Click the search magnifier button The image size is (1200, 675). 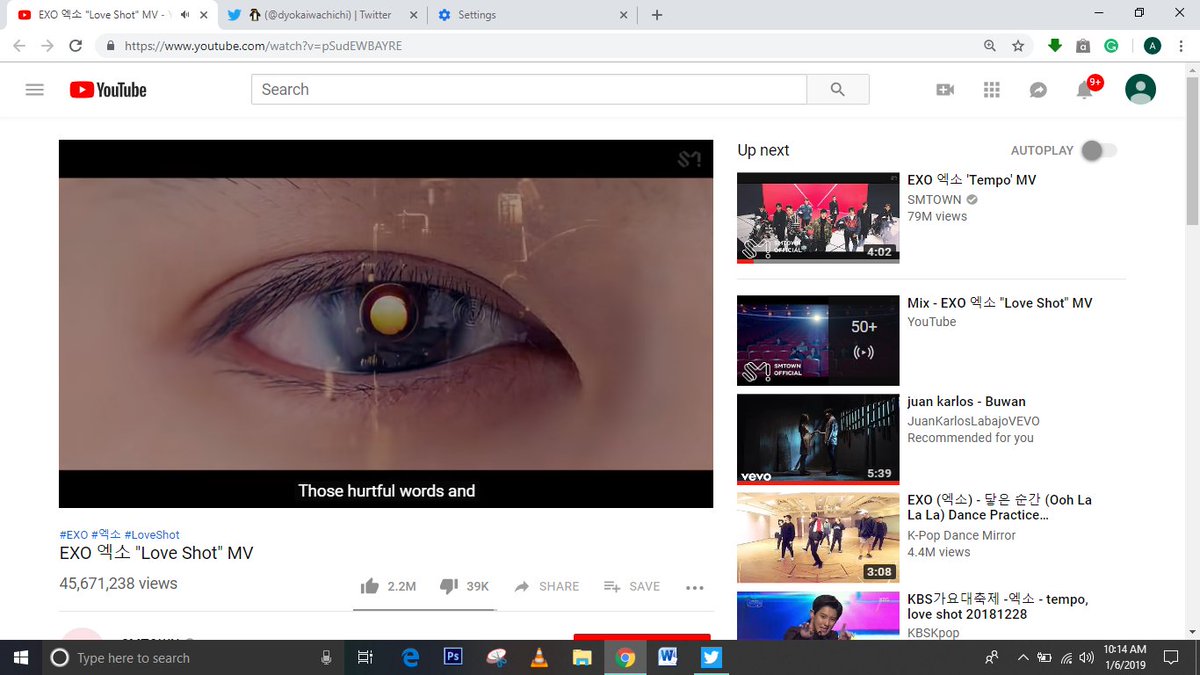(838, 90)
